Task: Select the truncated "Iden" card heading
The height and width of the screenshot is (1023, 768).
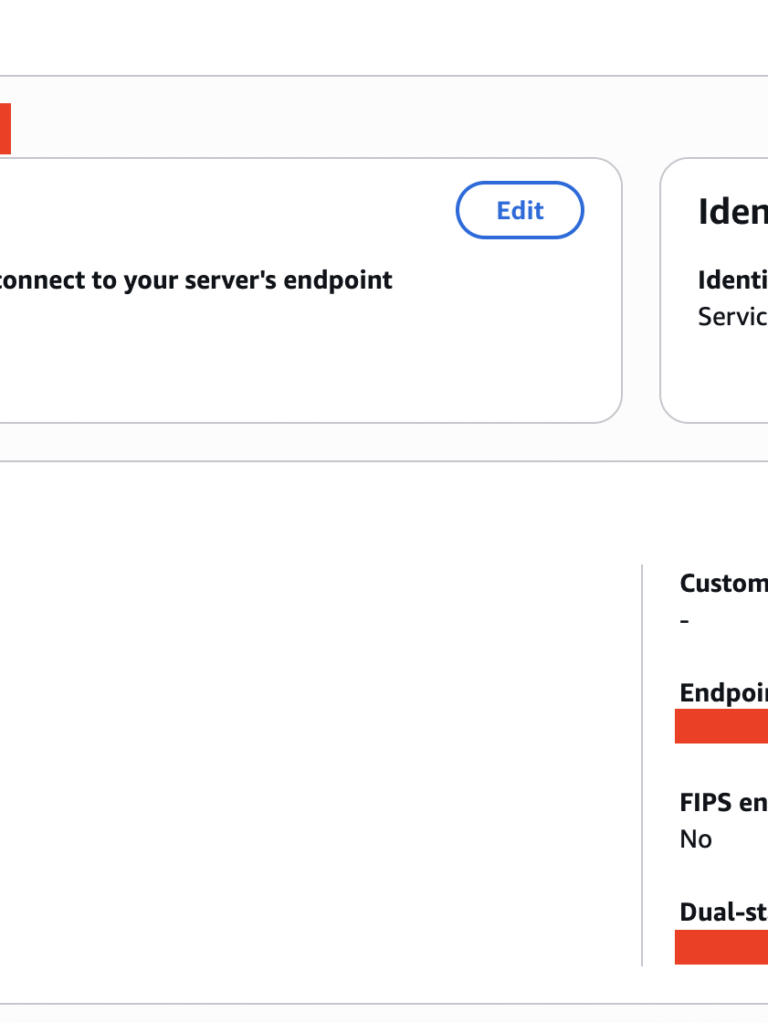Action: coord(732,212)
